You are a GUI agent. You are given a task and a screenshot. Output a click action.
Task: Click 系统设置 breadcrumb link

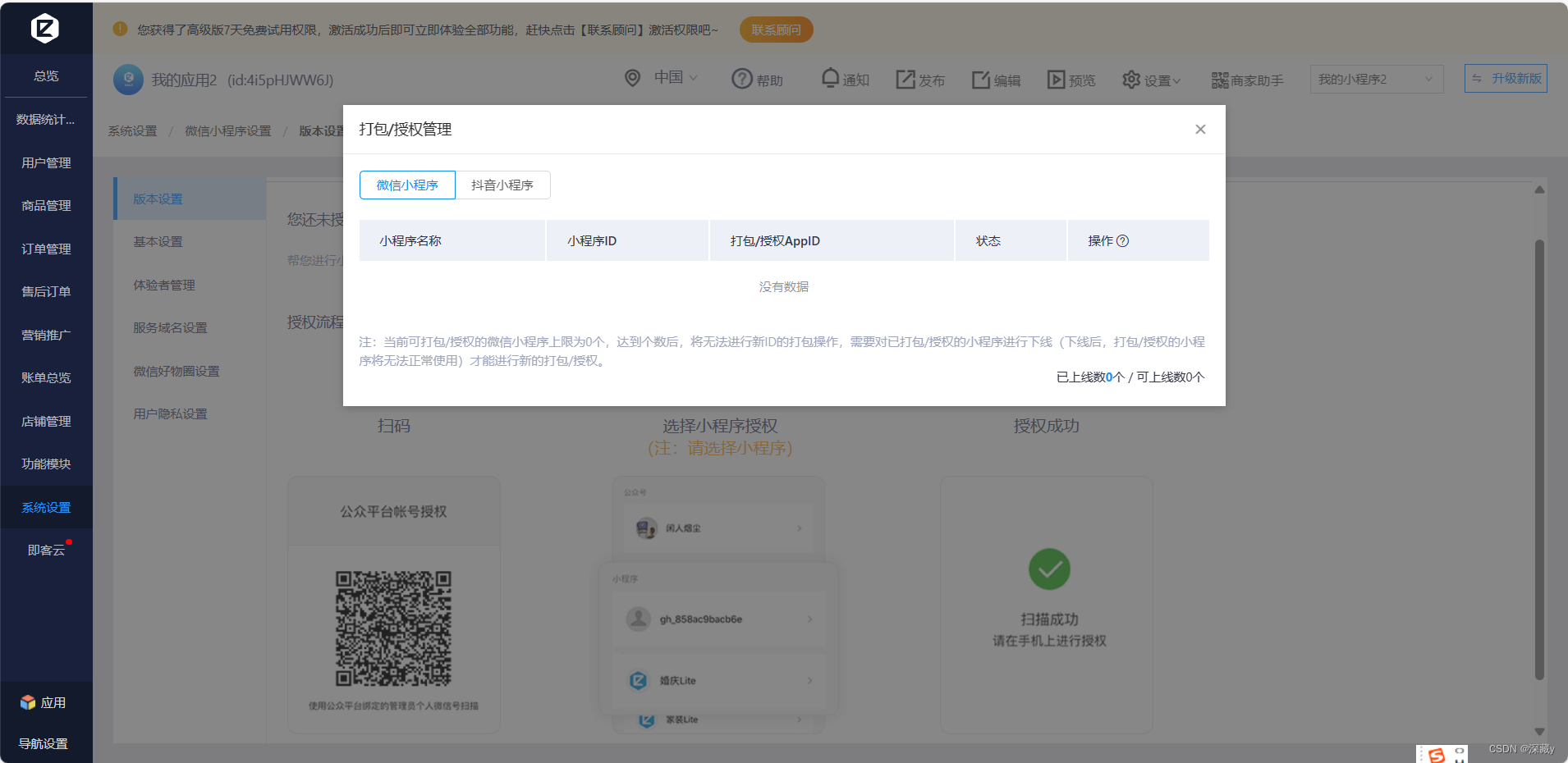[x=132, y=130]
